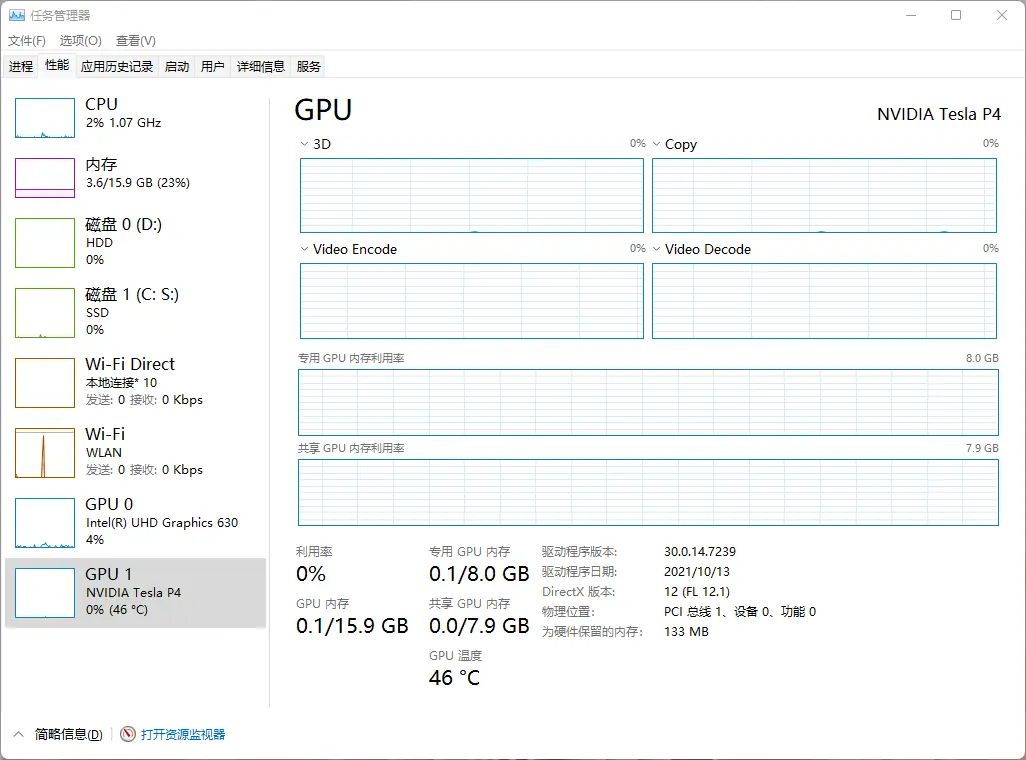1026x760 pixels.
Task: Select the CPU usage graph thumbnail
Action: coord(45,118)
